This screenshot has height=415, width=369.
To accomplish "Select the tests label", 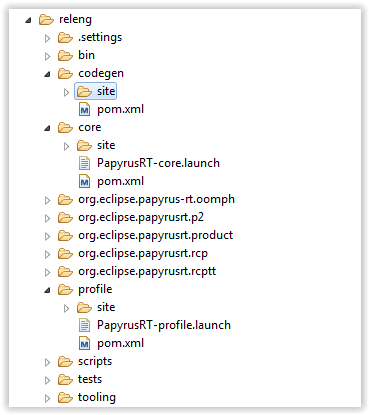I will pos(90,379).
